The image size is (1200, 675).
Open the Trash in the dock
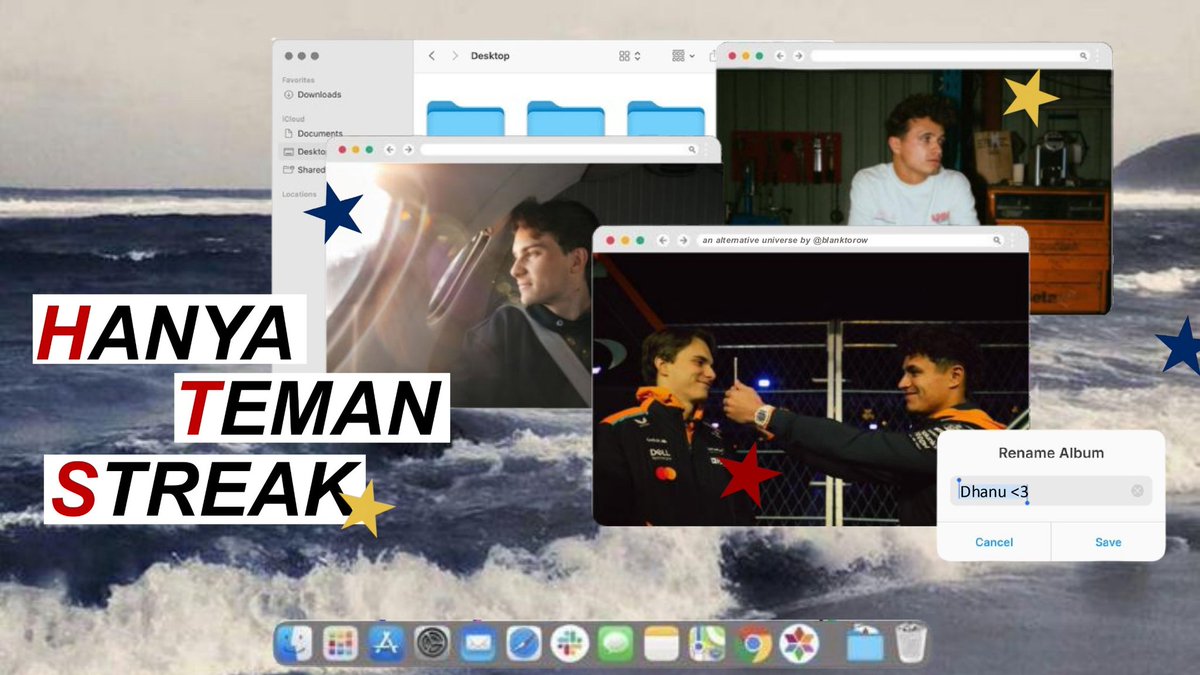coord(911,644)
